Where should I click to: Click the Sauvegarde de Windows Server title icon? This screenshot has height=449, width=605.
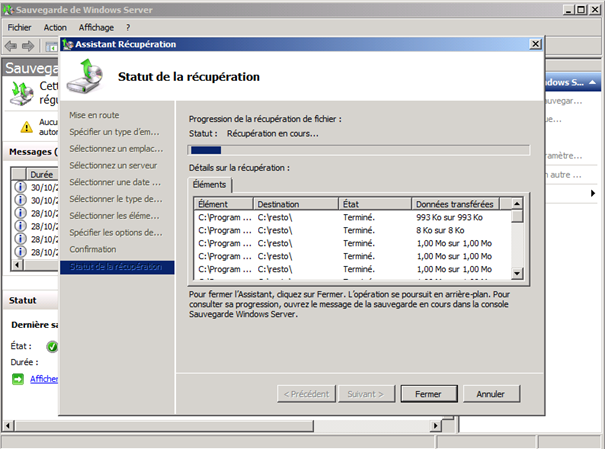coord(8,10)
